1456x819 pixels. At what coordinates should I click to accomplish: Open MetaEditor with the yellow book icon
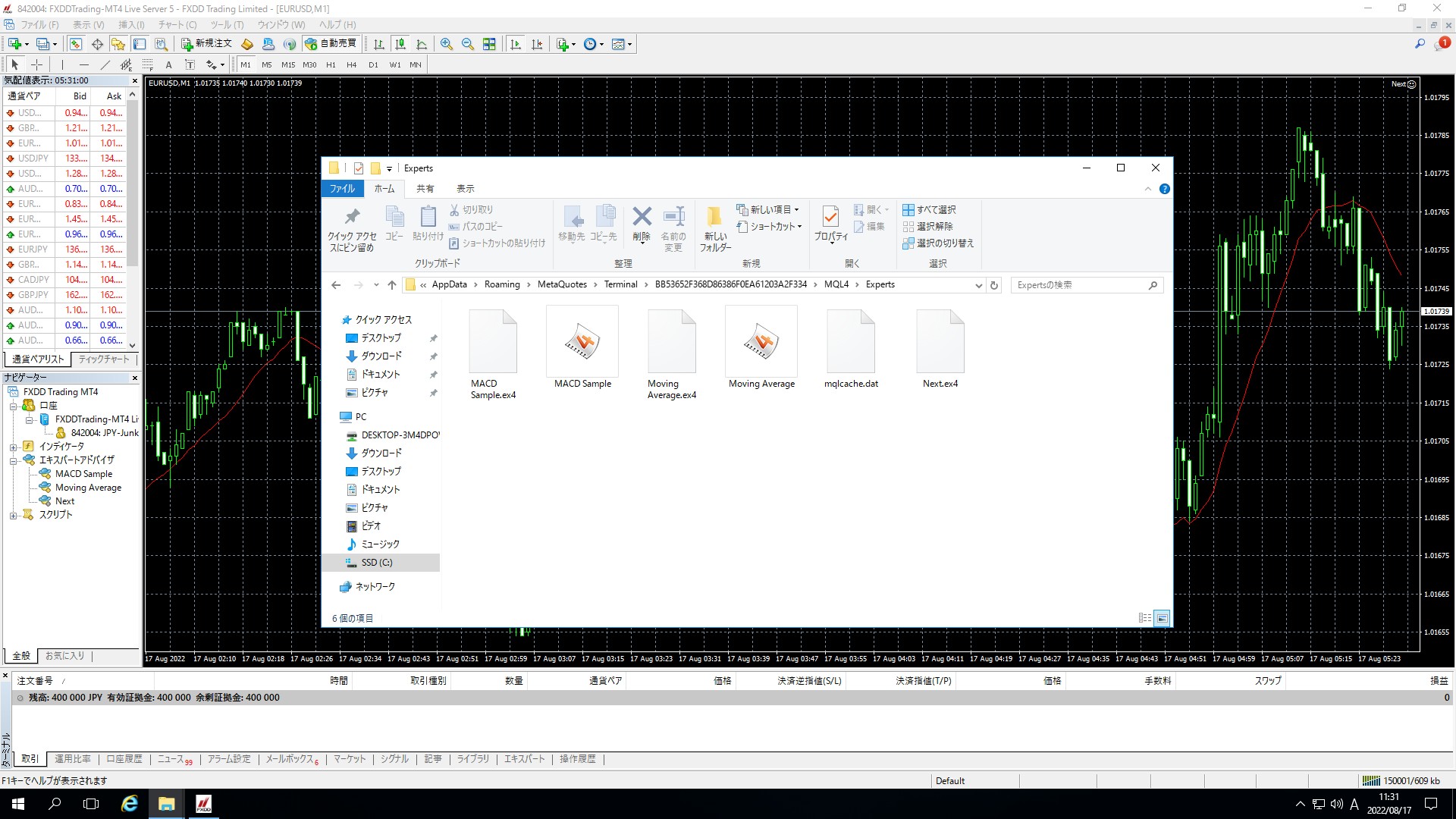247,44
